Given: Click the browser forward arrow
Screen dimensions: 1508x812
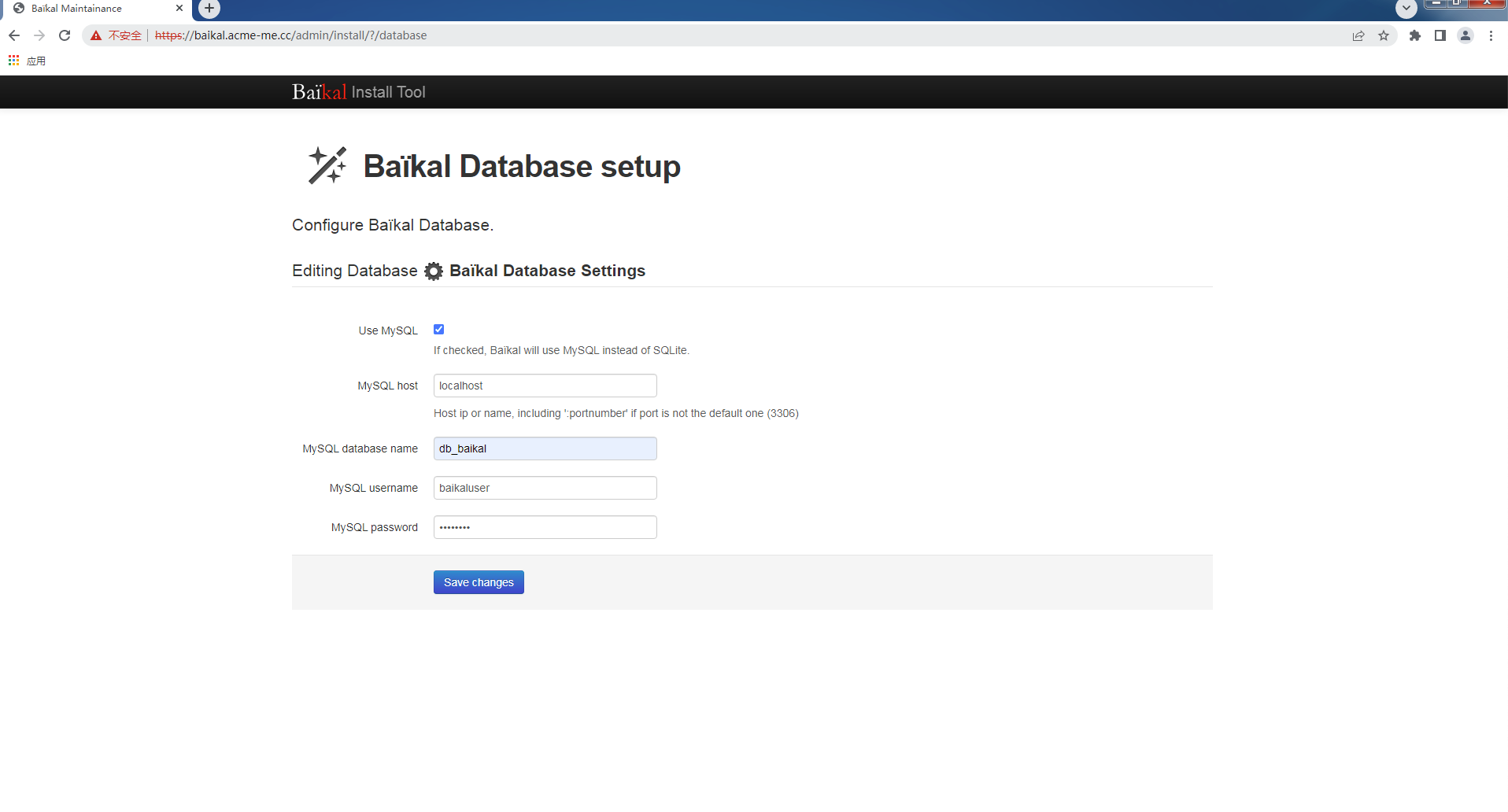Looking at the screenshot, I should point(39,35).
